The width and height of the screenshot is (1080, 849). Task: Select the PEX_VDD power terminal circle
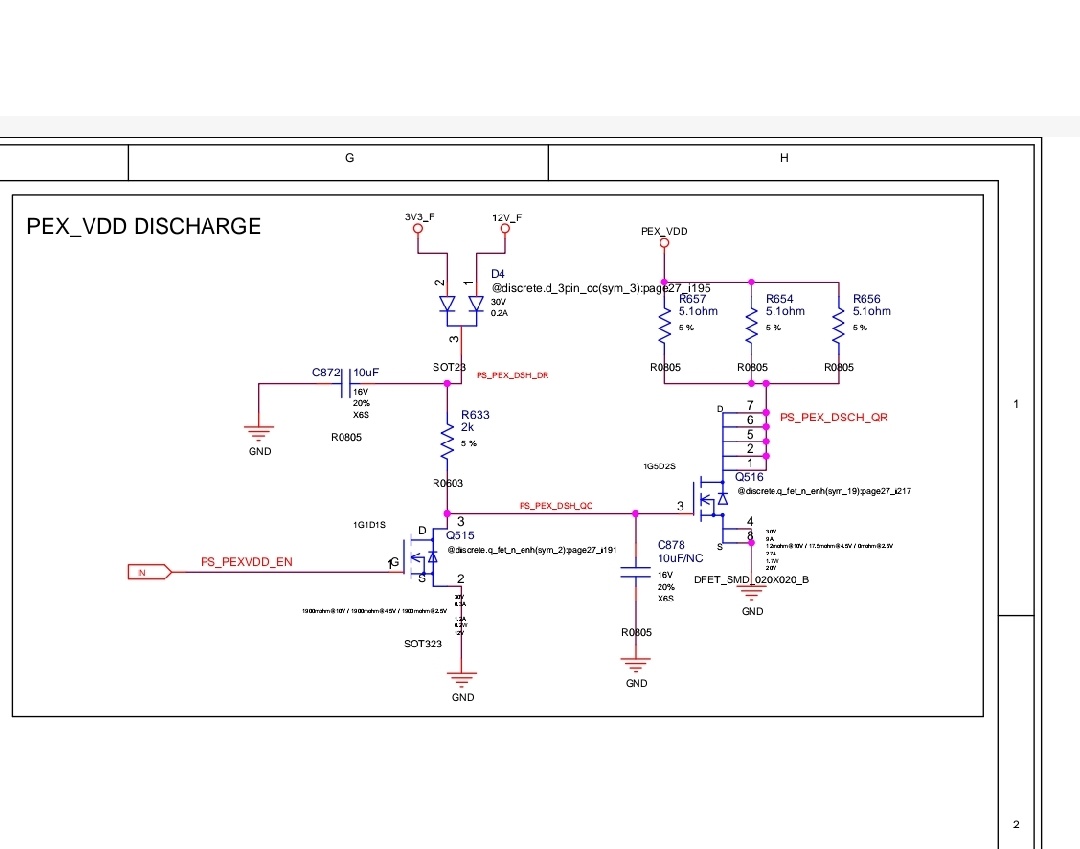coord(663,243)
